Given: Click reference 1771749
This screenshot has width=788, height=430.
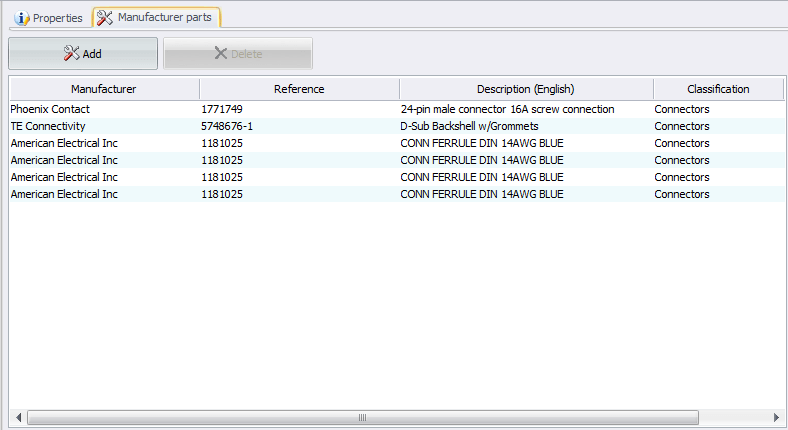Looking at the screenshot, I should click(x=222, y=109).
